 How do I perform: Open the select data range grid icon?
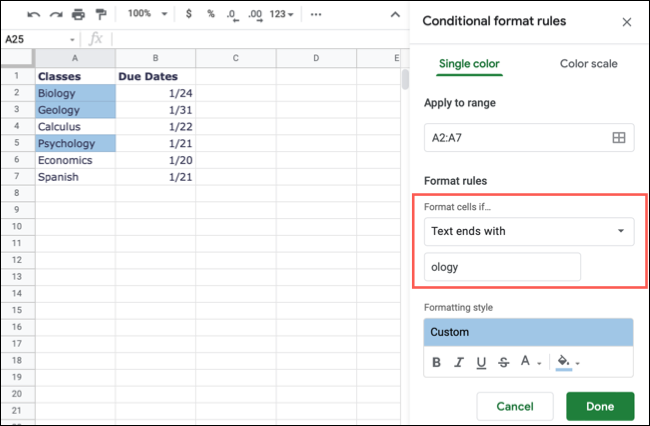pos(618,138)
